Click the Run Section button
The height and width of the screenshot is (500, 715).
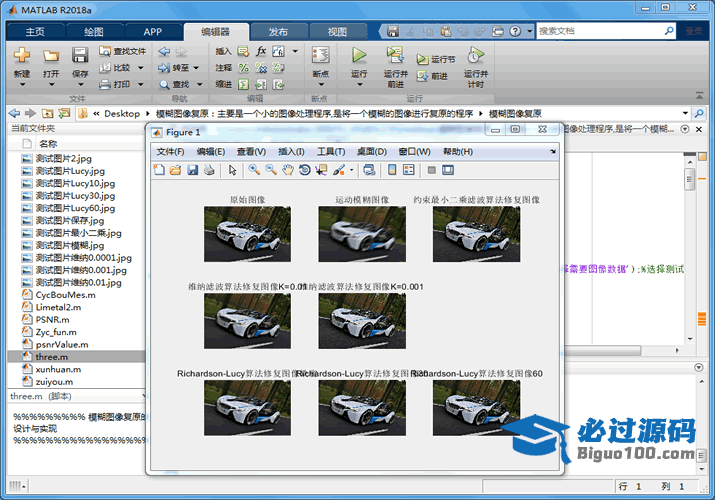pyautogui.click(x=436, y=59)
